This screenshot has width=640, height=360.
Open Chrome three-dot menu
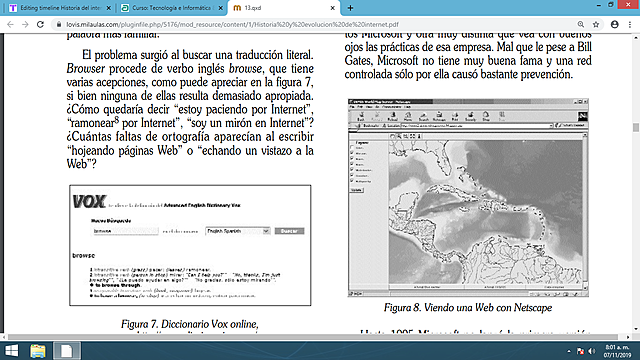630,24
